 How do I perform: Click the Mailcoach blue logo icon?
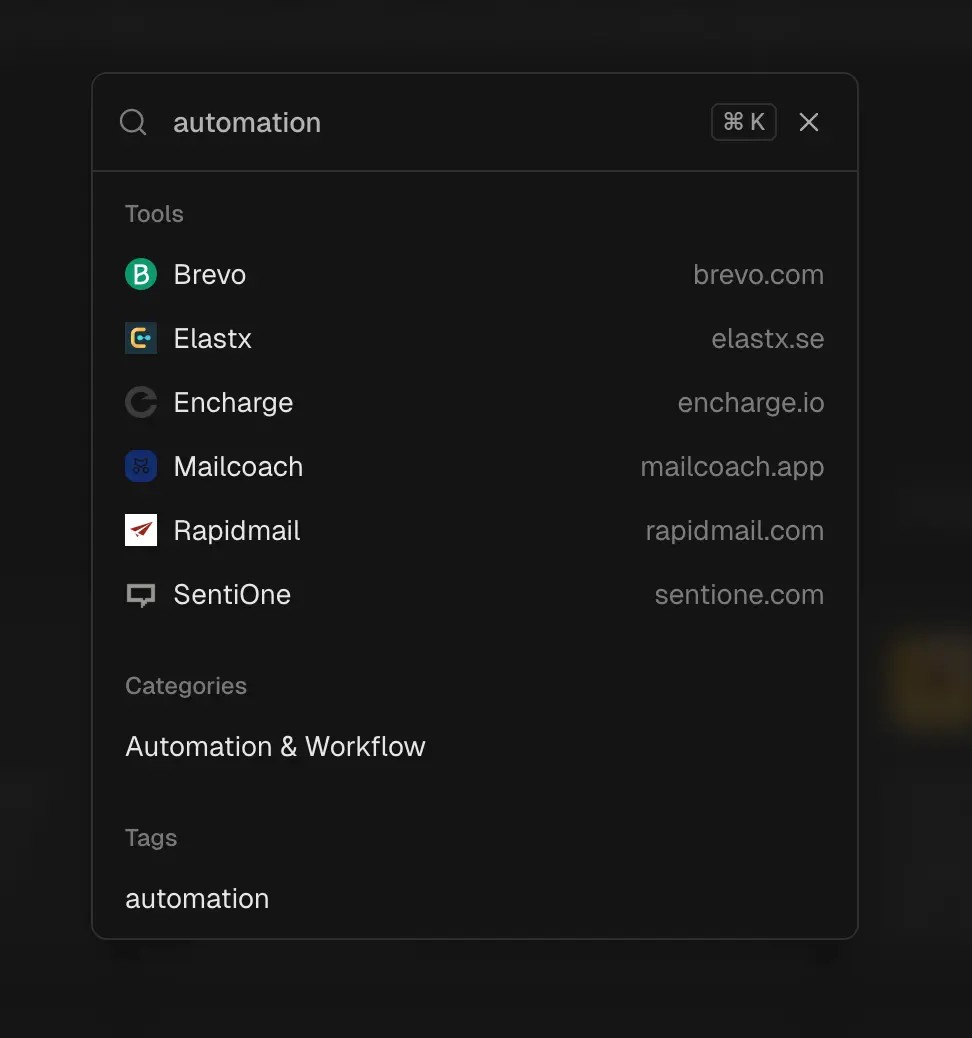[141, 466]
